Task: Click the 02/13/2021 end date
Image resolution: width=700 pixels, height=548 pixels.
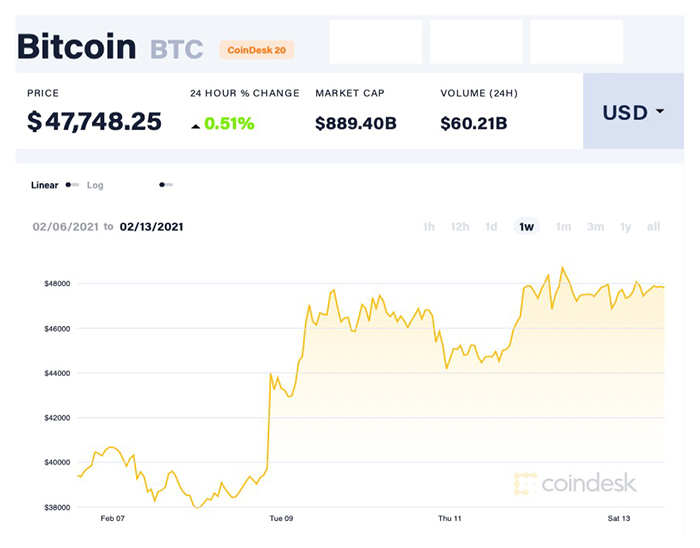Action: [151, 227]
